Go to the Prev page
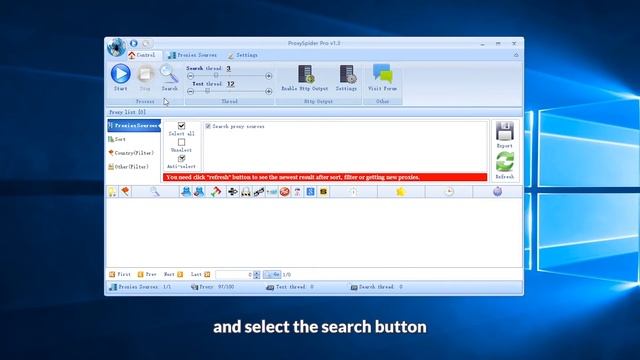This screenshot has width=640, height=360. (147, 275)
